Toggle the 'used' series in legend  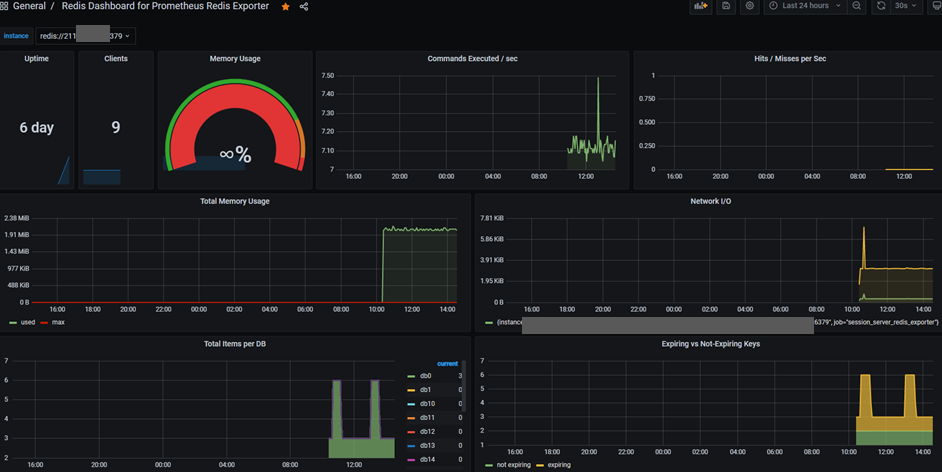(x=28, y=322)
